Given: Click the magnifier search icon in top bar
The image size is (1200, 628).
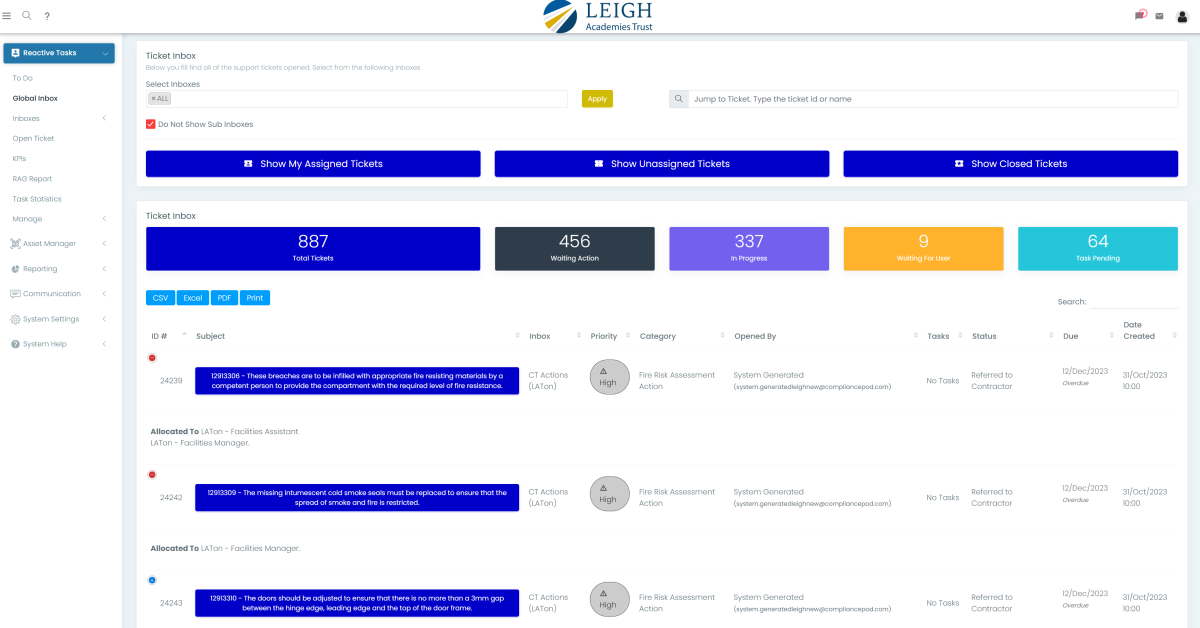Looking at the screenshot, I should pyautogui.click(x=27, y=16).
